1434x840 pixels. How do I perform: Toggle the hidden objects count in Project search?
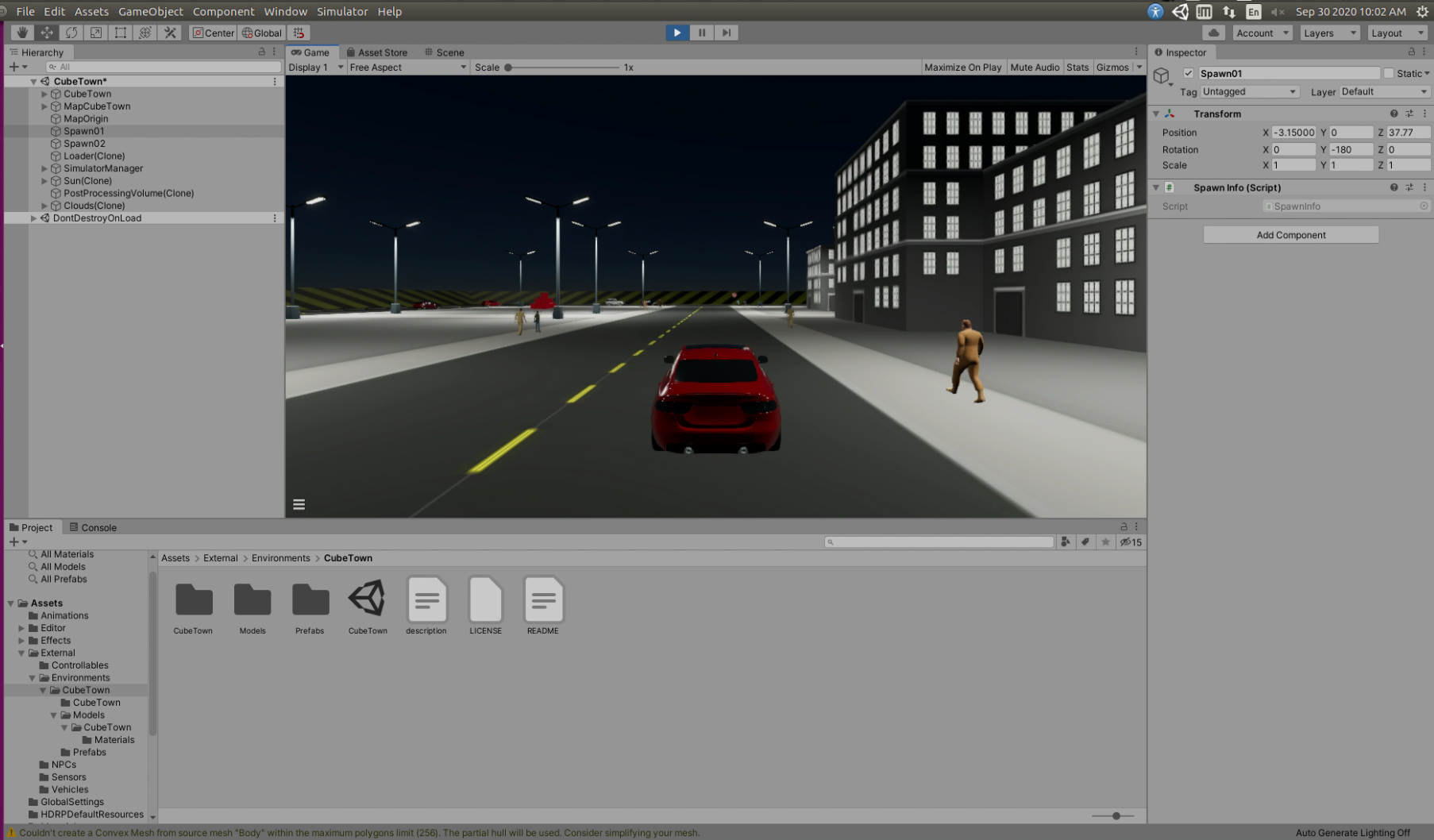tap(1128, 542)
